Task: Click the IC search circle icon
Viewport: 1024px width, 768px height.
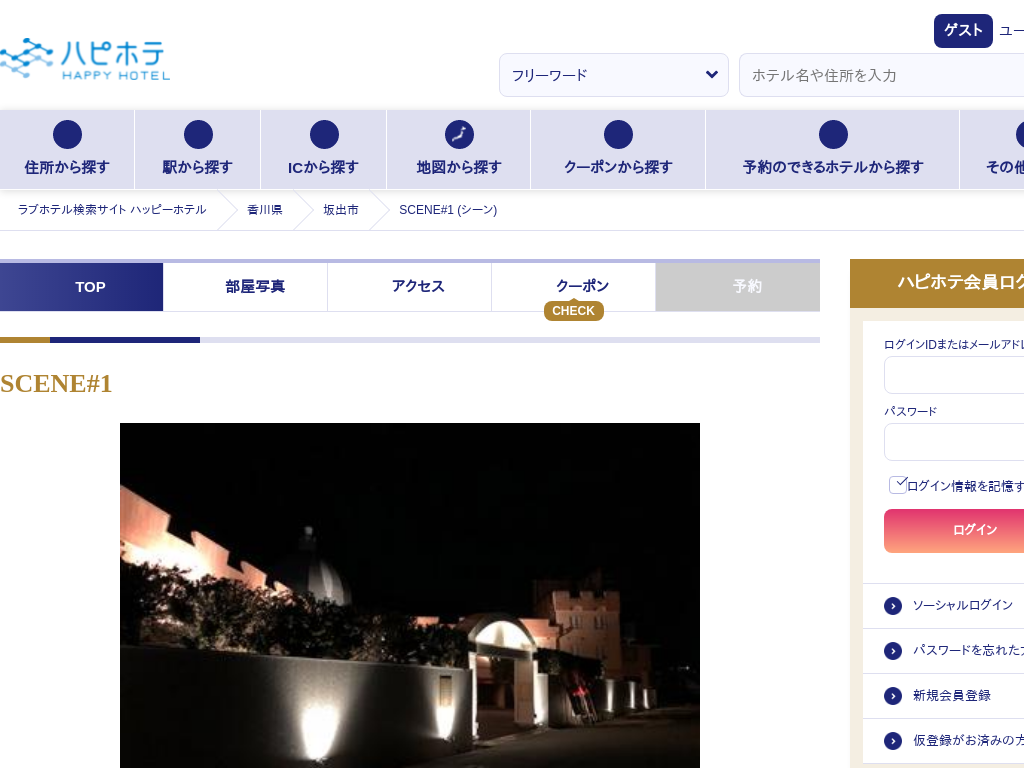Action: (324, 135)
